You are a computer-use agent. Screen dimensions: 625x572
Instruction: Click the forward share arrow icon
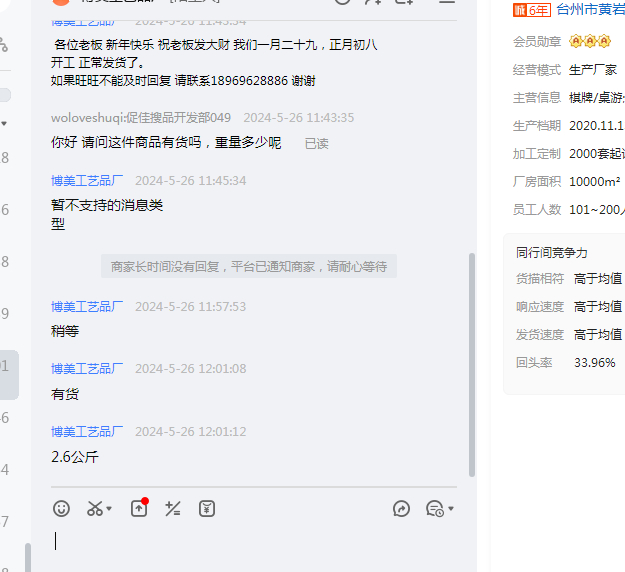(401, 509)
